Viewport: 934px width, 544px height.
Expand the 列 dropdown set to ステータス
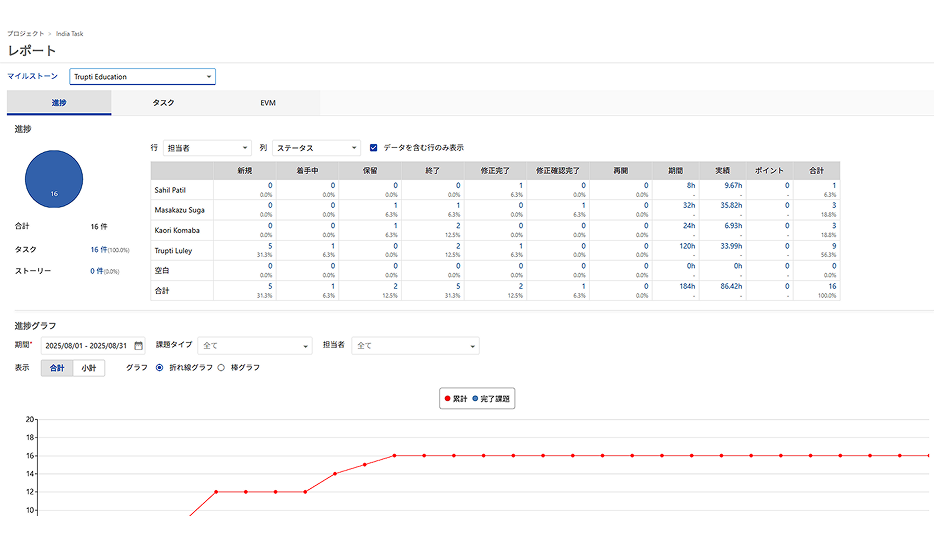[316, 148]
